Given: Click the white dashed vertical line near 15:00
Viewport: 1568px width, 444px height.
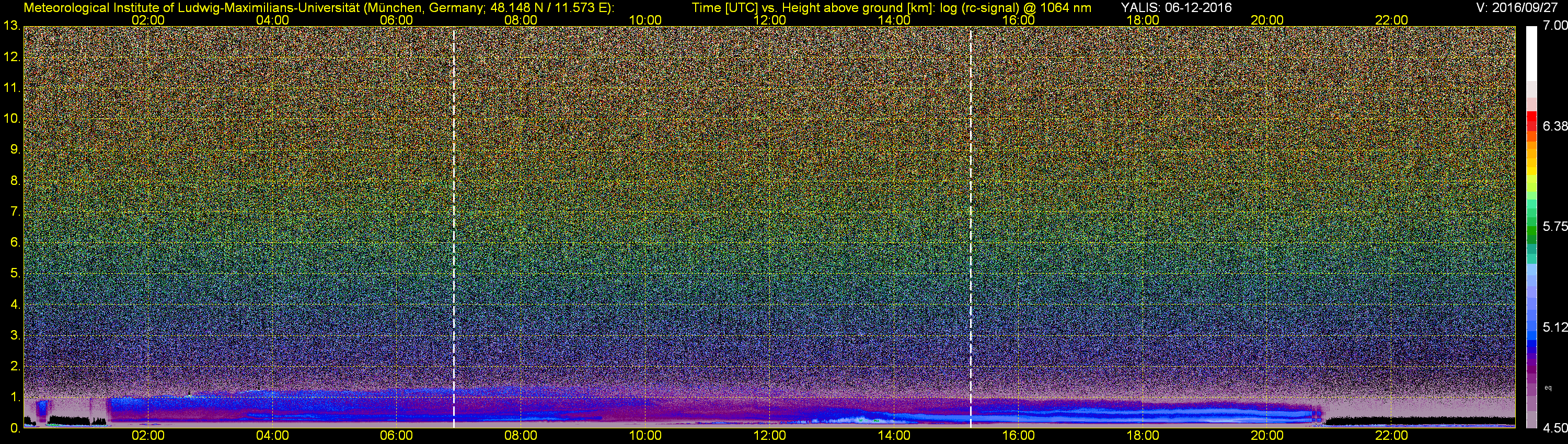Looking at the screenshot, I should [x=970, y=225].
